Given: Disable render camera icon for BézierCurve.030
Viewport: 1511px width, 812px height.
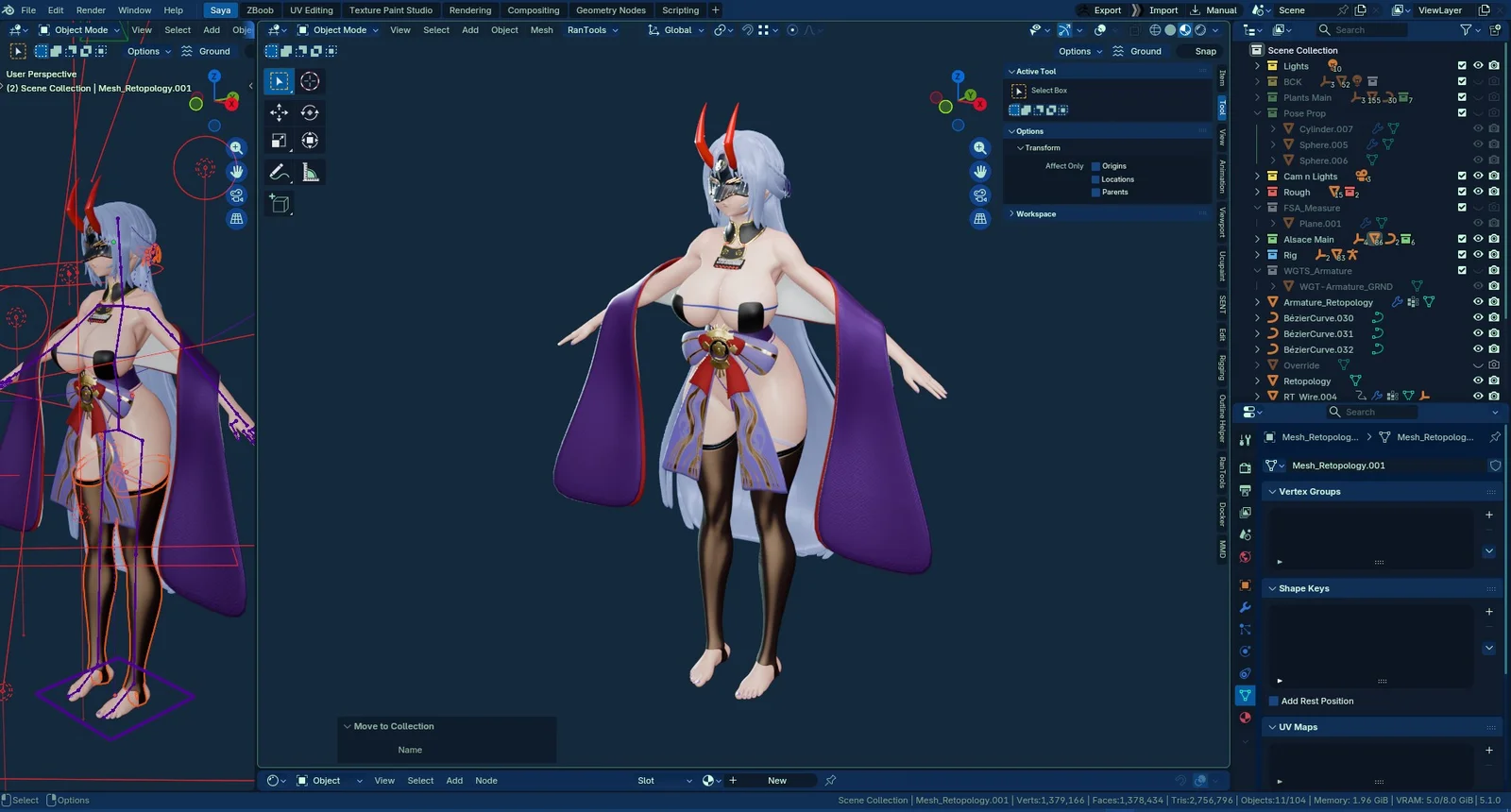Looking at the screenshot, I should coord(1494,318).
